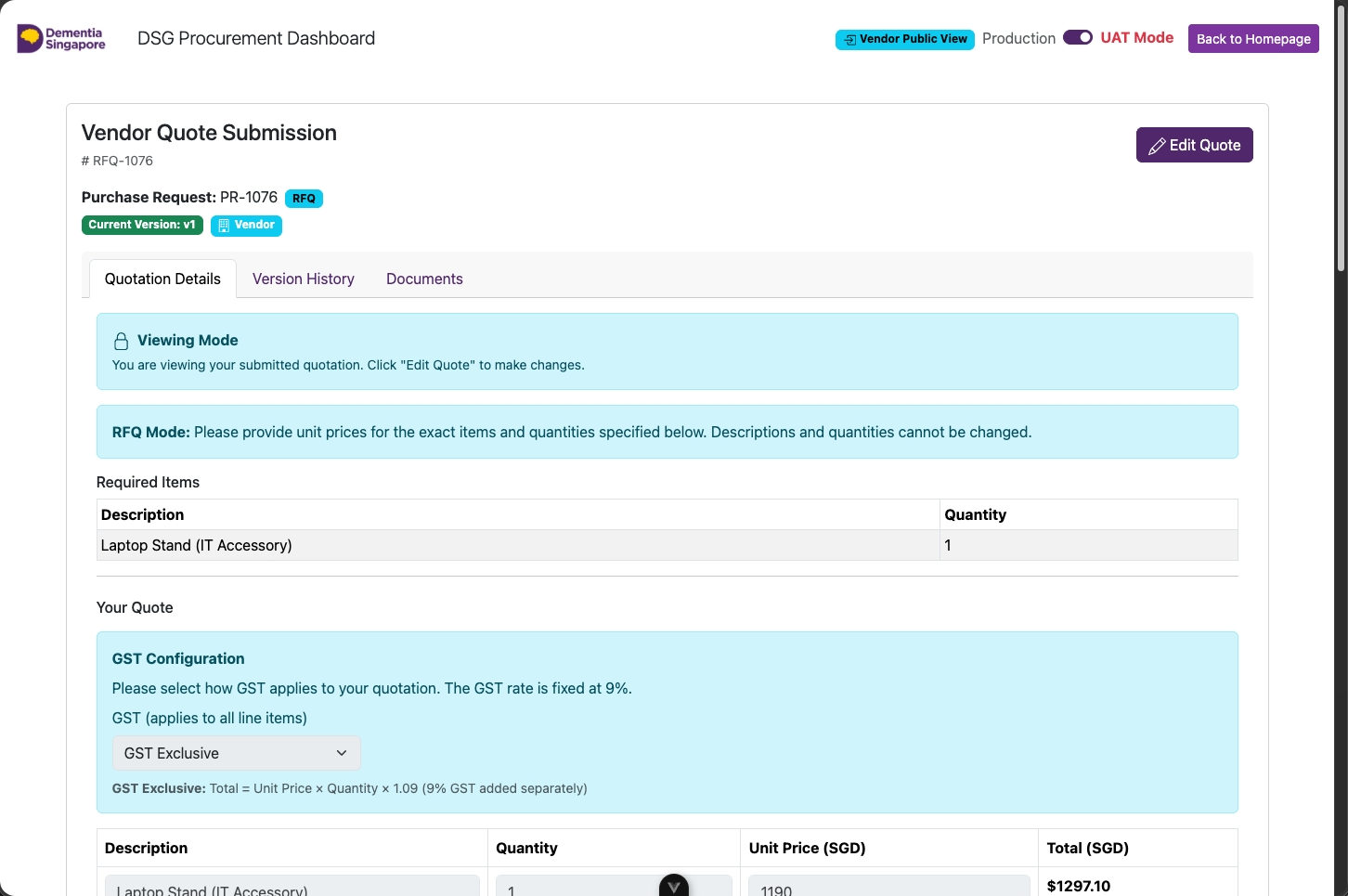
Task: Click the Unit Price (SGD) column header
Action: click(808, 848)
